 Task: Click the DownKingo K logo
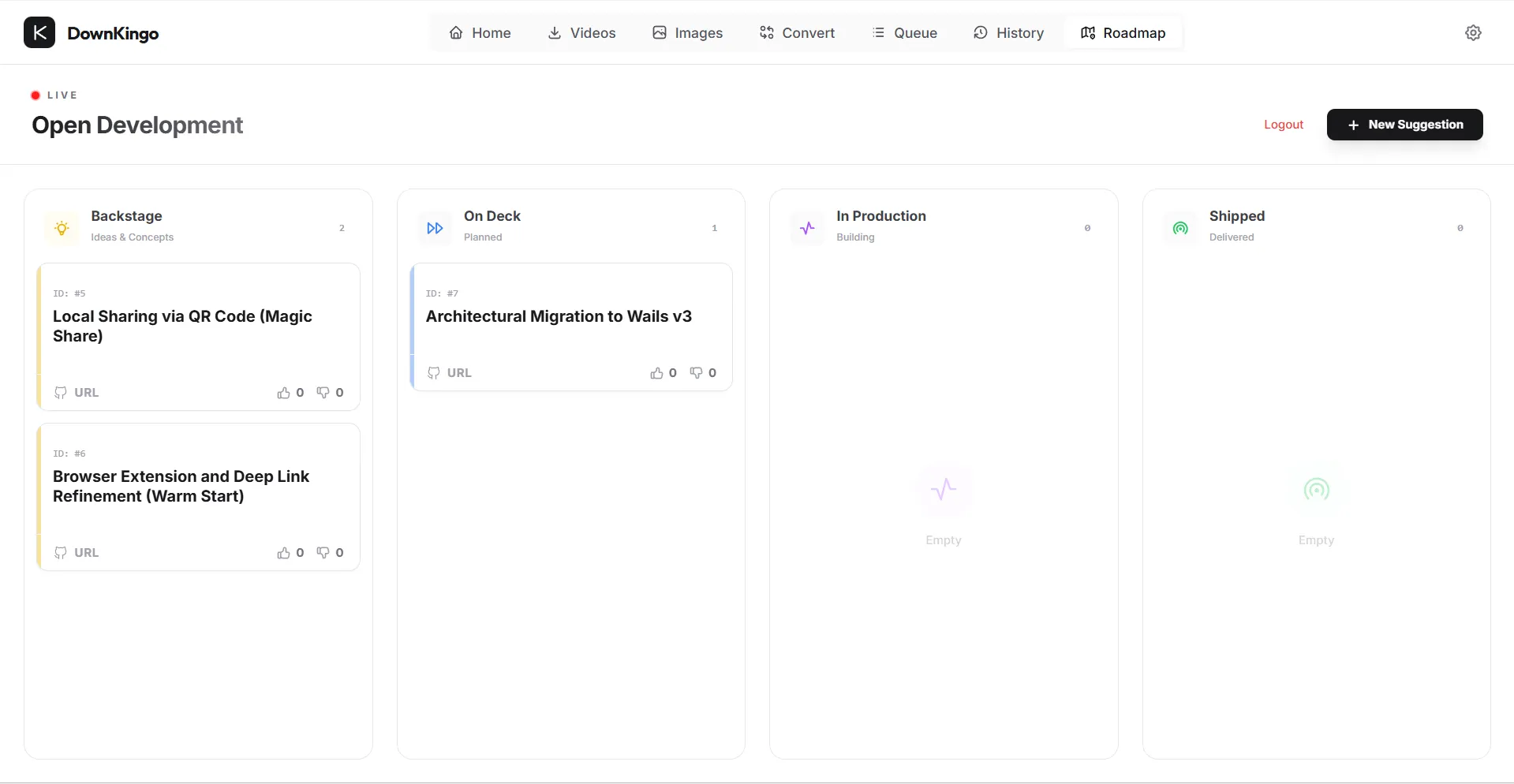39,32
